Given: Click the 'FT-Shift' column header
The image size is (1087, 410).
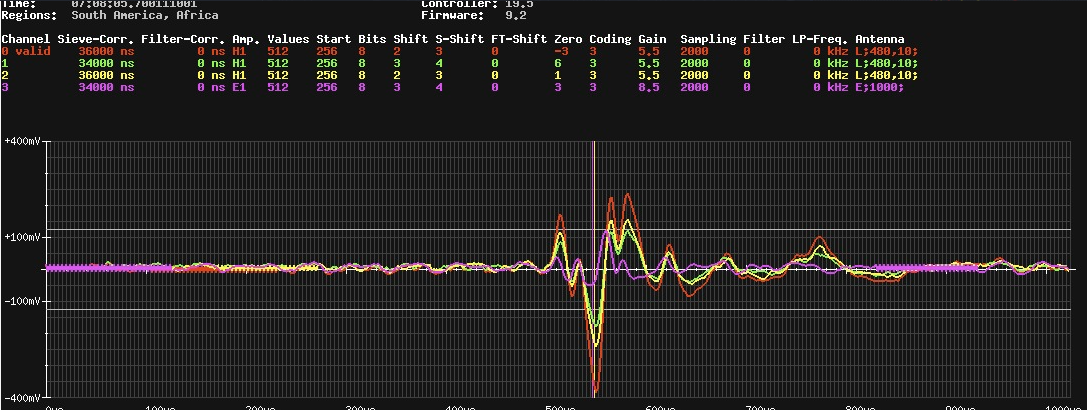Looking at the screenshot, I should point(519,40).
